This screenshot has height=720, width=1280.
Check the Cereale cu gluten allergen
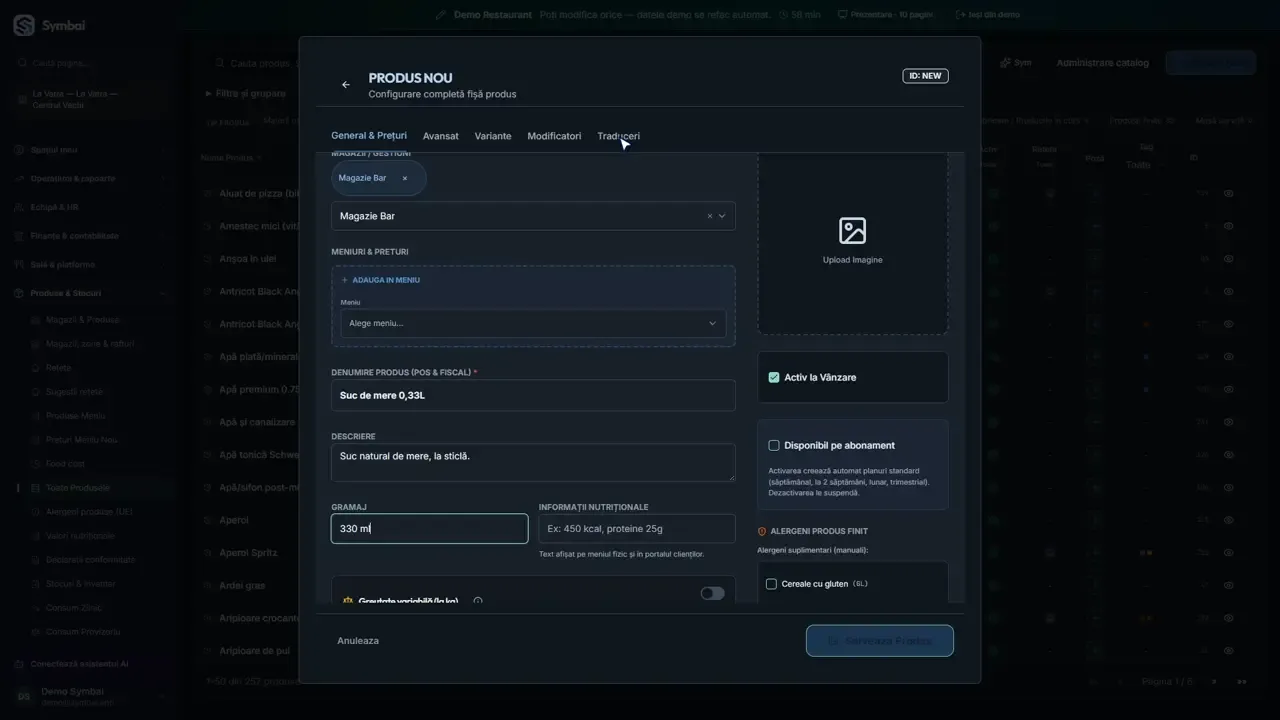(771, 584)
